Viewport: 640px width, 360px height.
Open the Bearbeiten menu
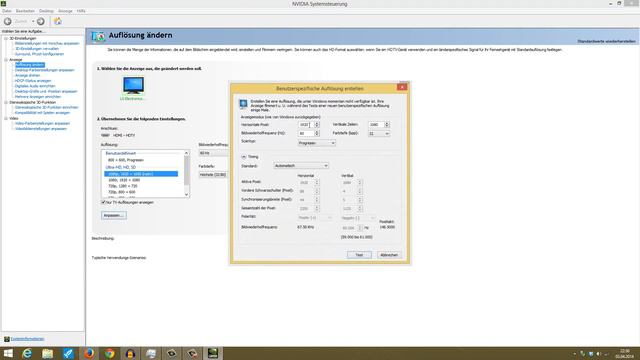[x=25, y=11]
